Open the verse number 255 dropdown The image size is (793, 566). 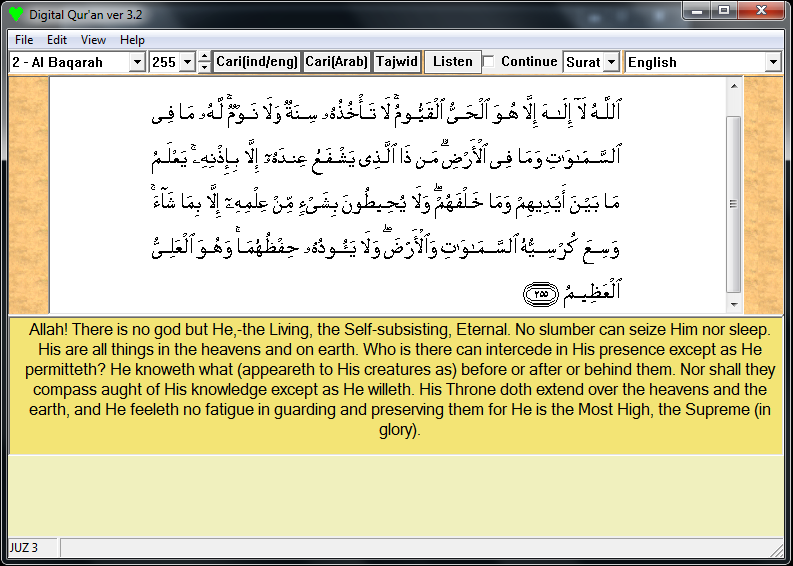pos(187,62)
